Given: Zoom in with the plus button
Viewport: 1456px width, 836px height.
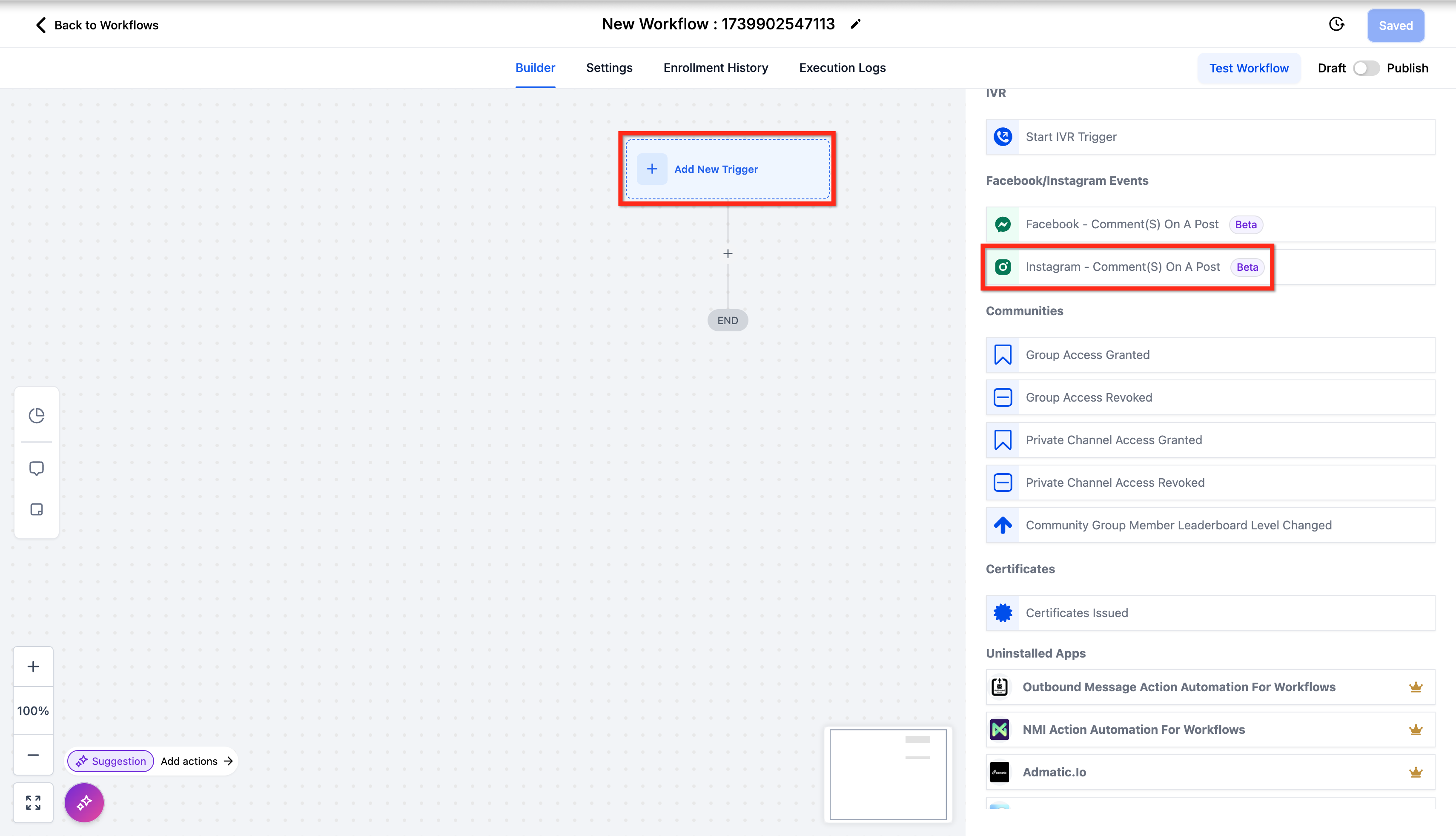Looking at the screenshot, I should click(33, 667).
